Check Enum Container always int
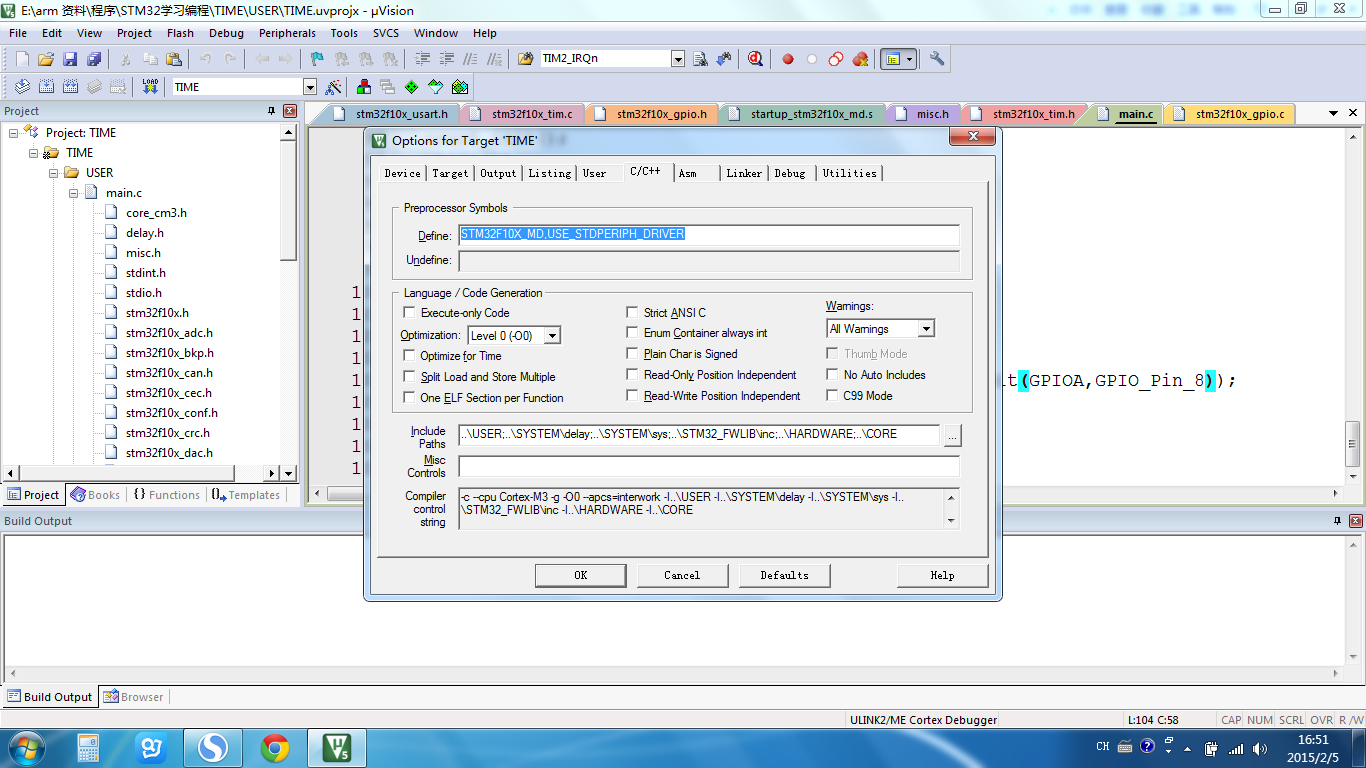Image resolution: width=1366 pixels, height=768 pixels. [632, 333]
